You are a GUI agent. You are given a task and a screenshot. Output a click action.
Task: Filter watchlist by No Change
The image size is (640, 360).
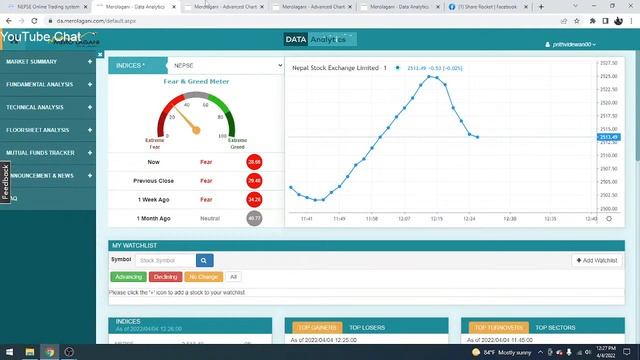[204, 277]
